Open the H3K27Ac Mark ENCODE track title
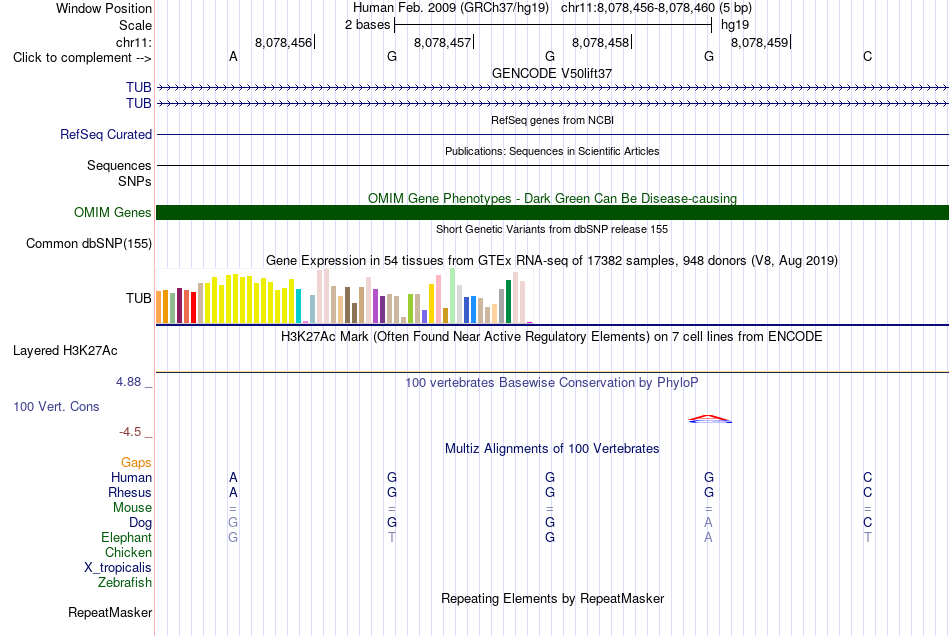This screenshot has height=636, width=950. click(552, 337)
